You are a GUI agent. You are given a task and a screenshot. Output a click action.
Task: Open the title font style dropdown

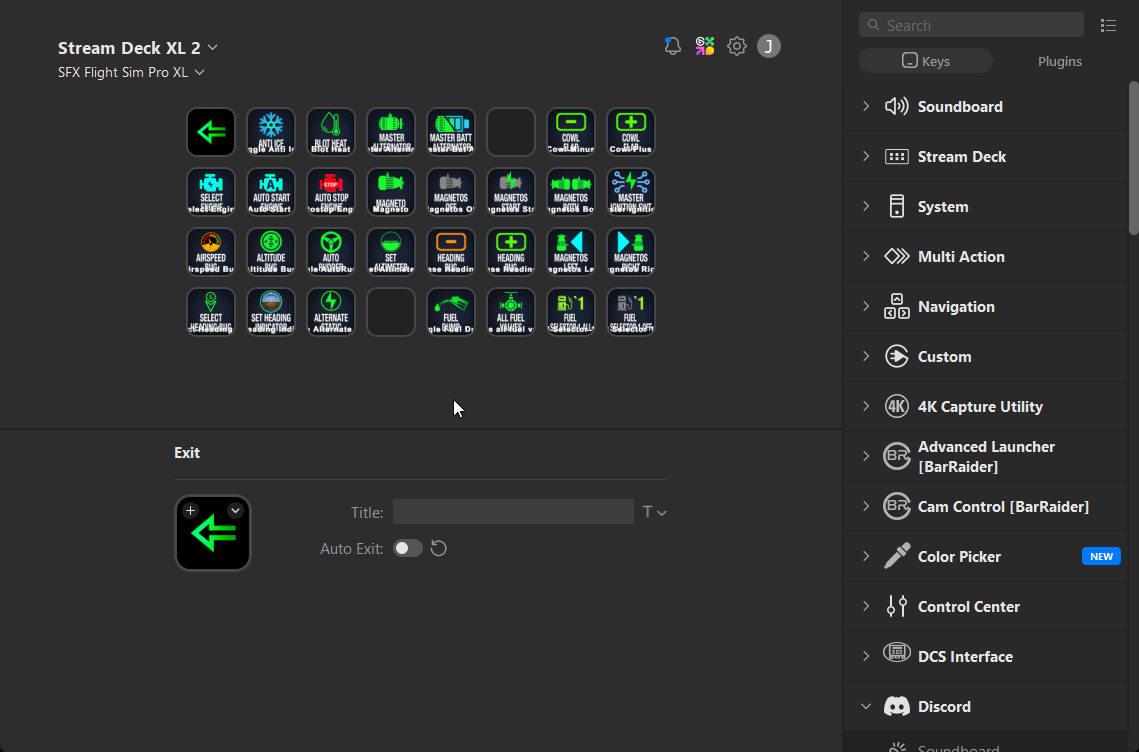[x=654, y=512]
